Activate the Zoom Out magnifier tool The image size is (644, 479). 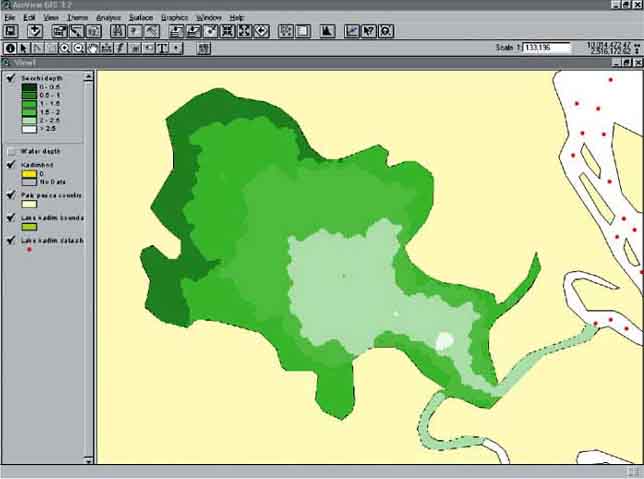pyautogui.click(x=79, y=47)
